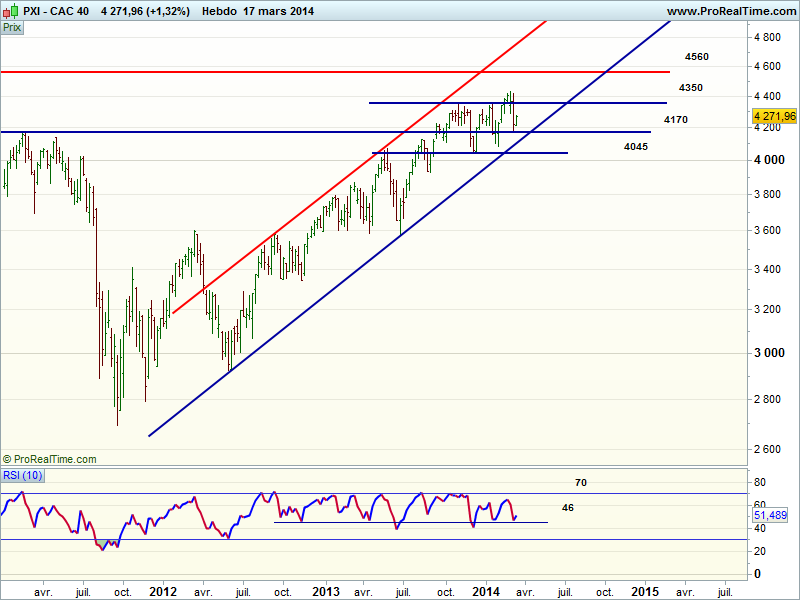This screenshot has width=800, height=600.
Task: Click the 2014 year on time axis
Action: (x=488, y=592)
